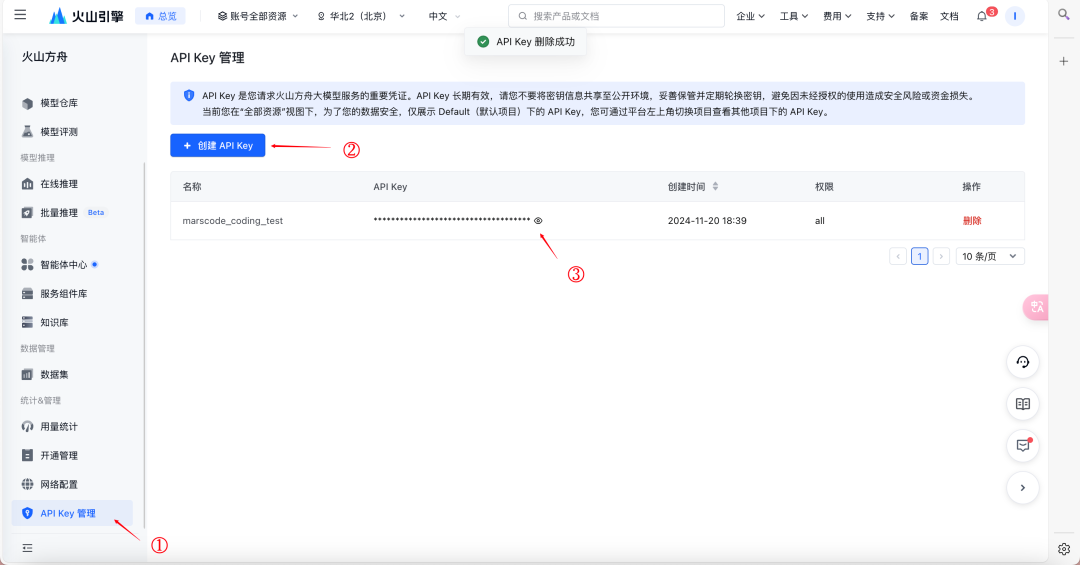
Task: Click the masked API Key value
Action: pyautogui.click(x=452, y=220)
